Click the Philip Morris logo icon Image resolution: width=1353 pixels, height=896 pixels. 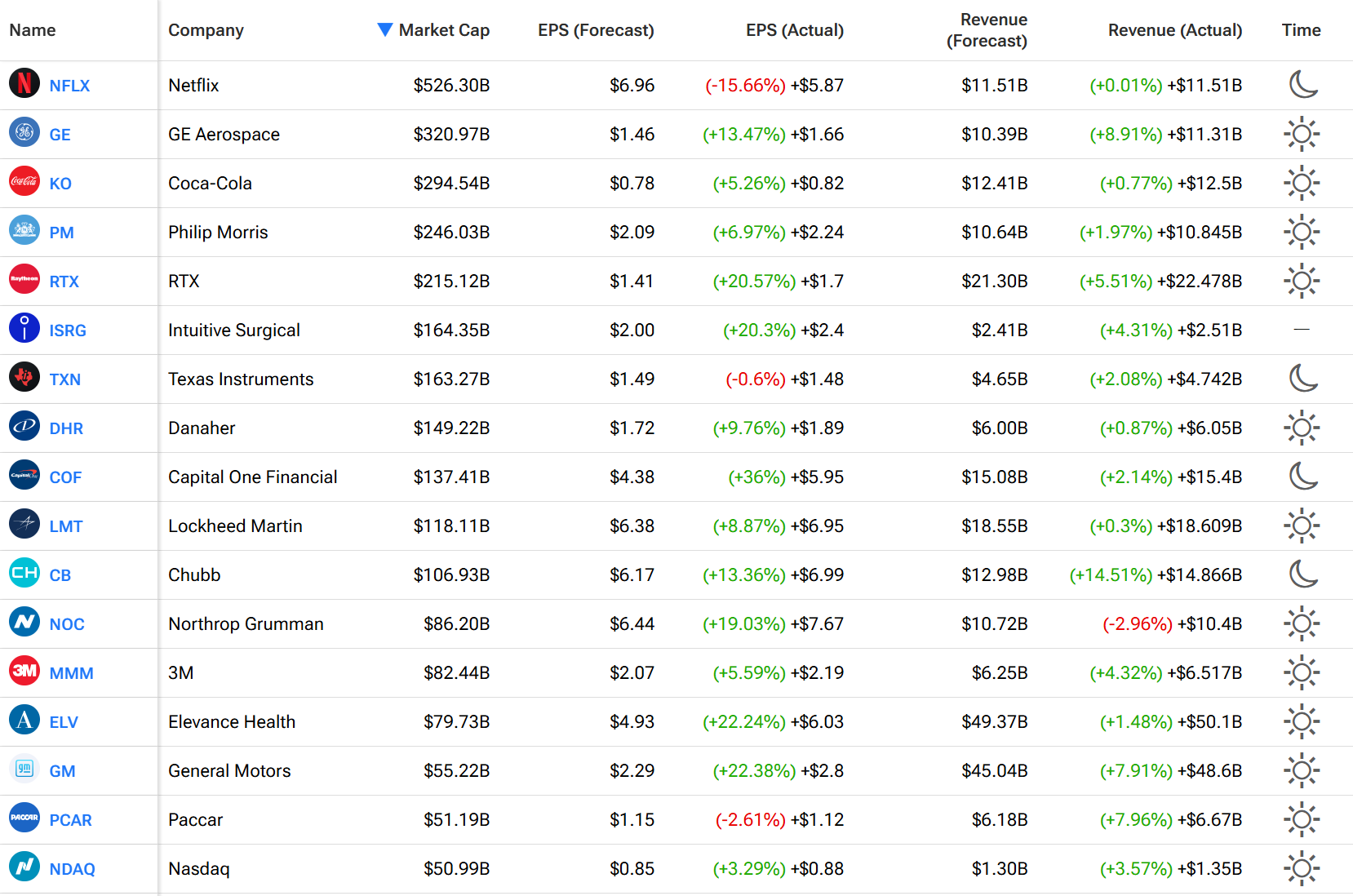click(24, 230)
